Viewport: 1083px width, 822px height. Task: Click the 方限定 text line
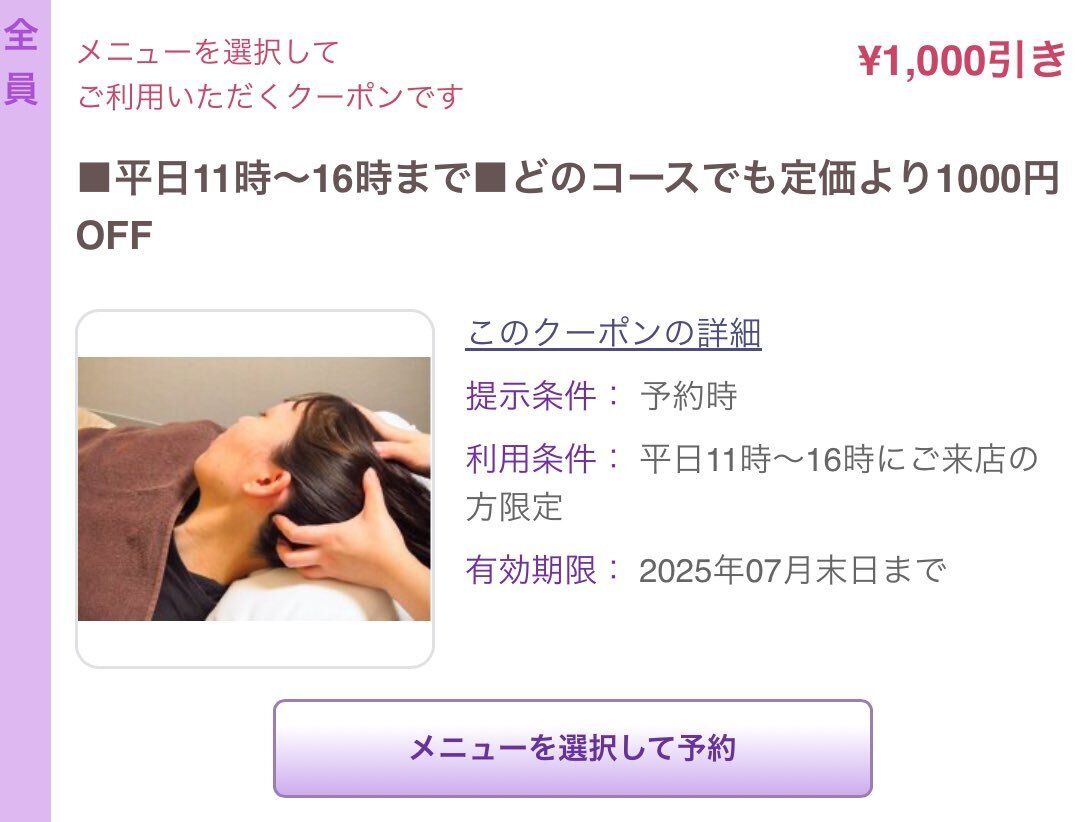[x=515, y=507]
